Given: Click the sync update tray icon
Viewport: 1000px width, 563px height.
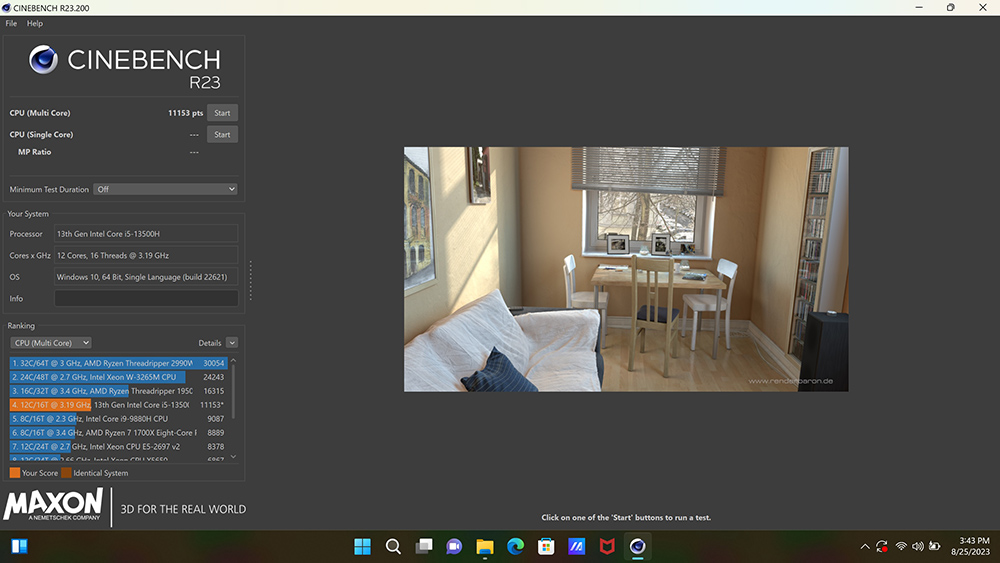Looking at the screenshot, I should 882,546.
